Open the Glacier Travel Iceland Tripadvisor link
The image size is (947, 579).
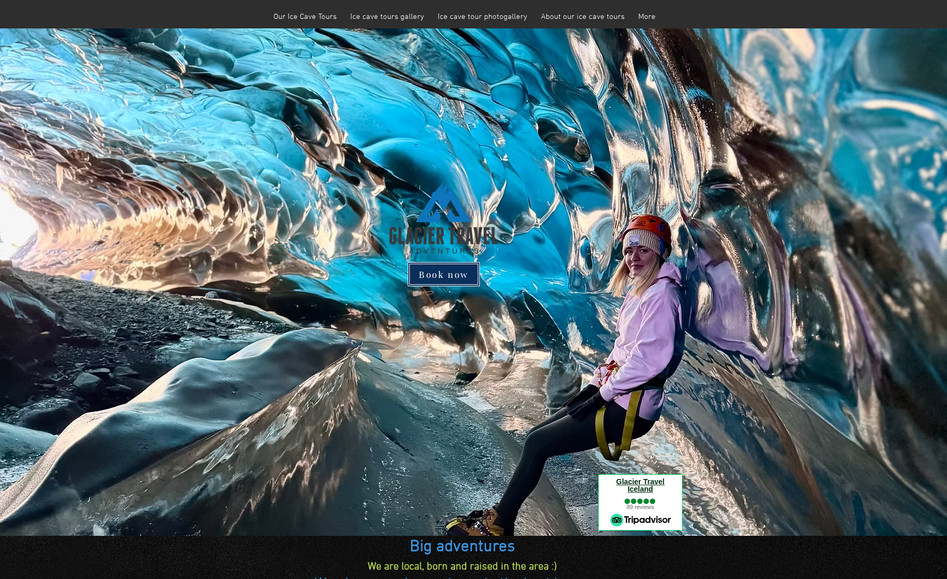(640, 485)
